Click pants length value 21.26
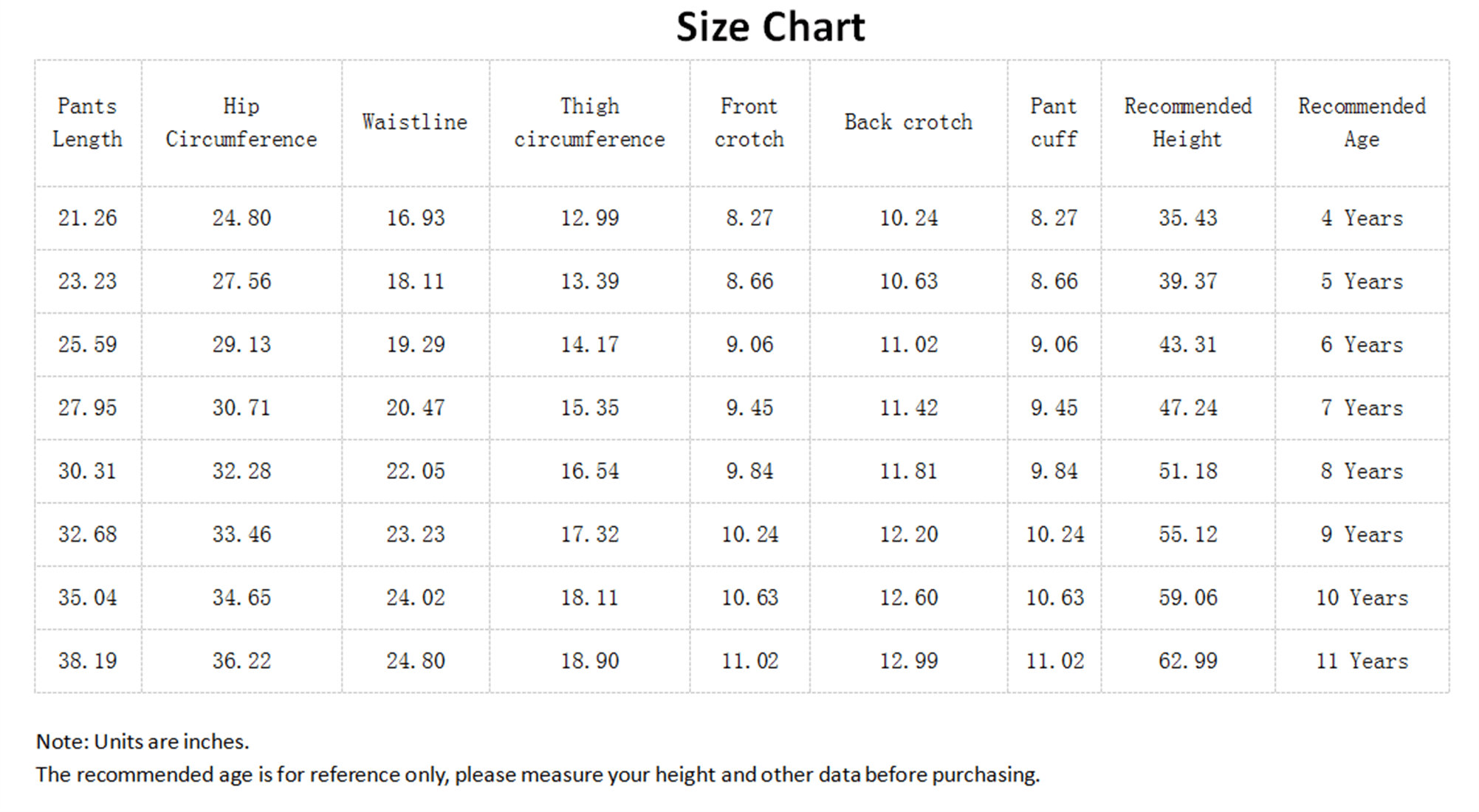 (x=87, y=219)
